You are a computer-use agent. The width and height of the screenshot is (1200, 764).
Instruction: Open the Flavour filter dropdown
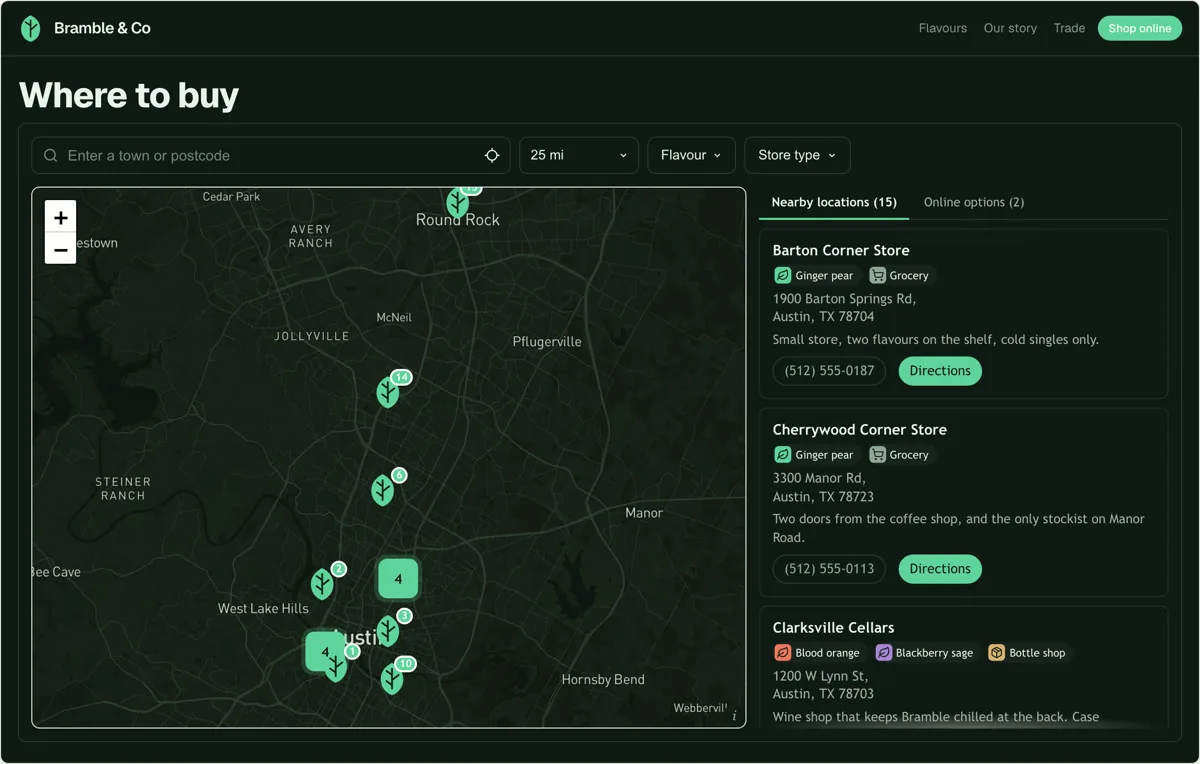coord(692,155)
